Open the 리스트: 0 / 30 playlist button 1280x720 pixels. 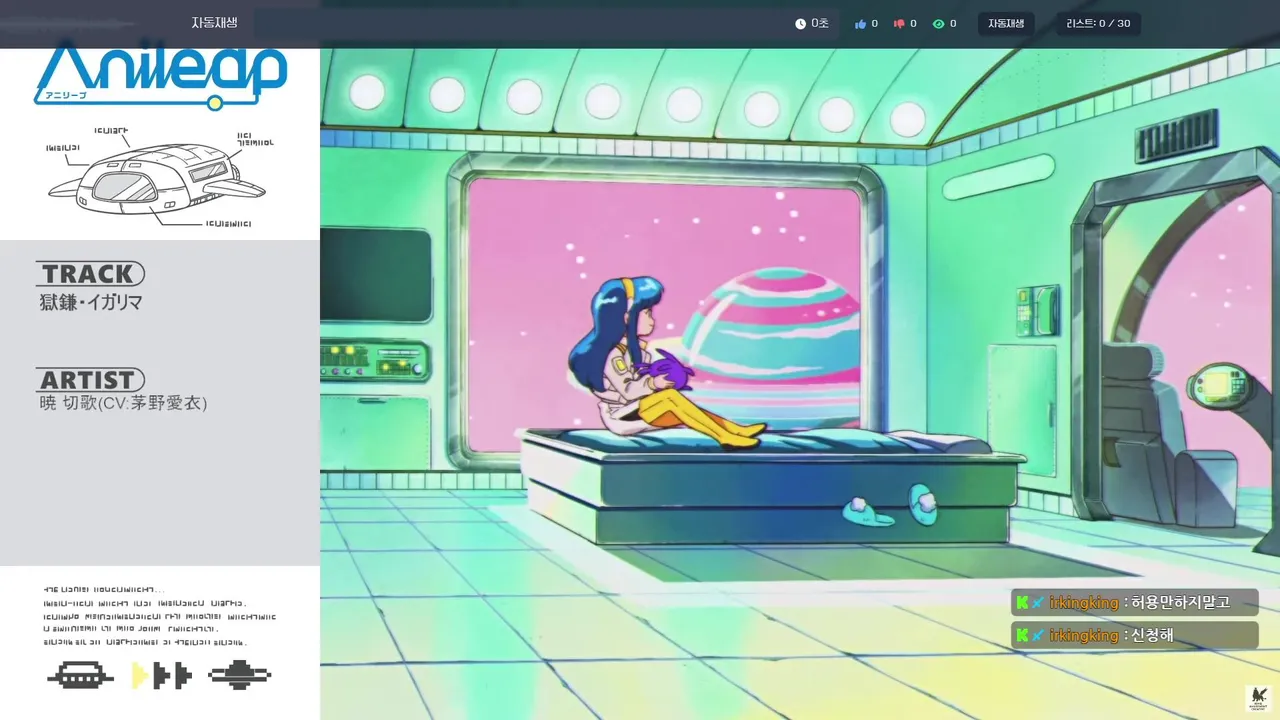coord(1098,24)
